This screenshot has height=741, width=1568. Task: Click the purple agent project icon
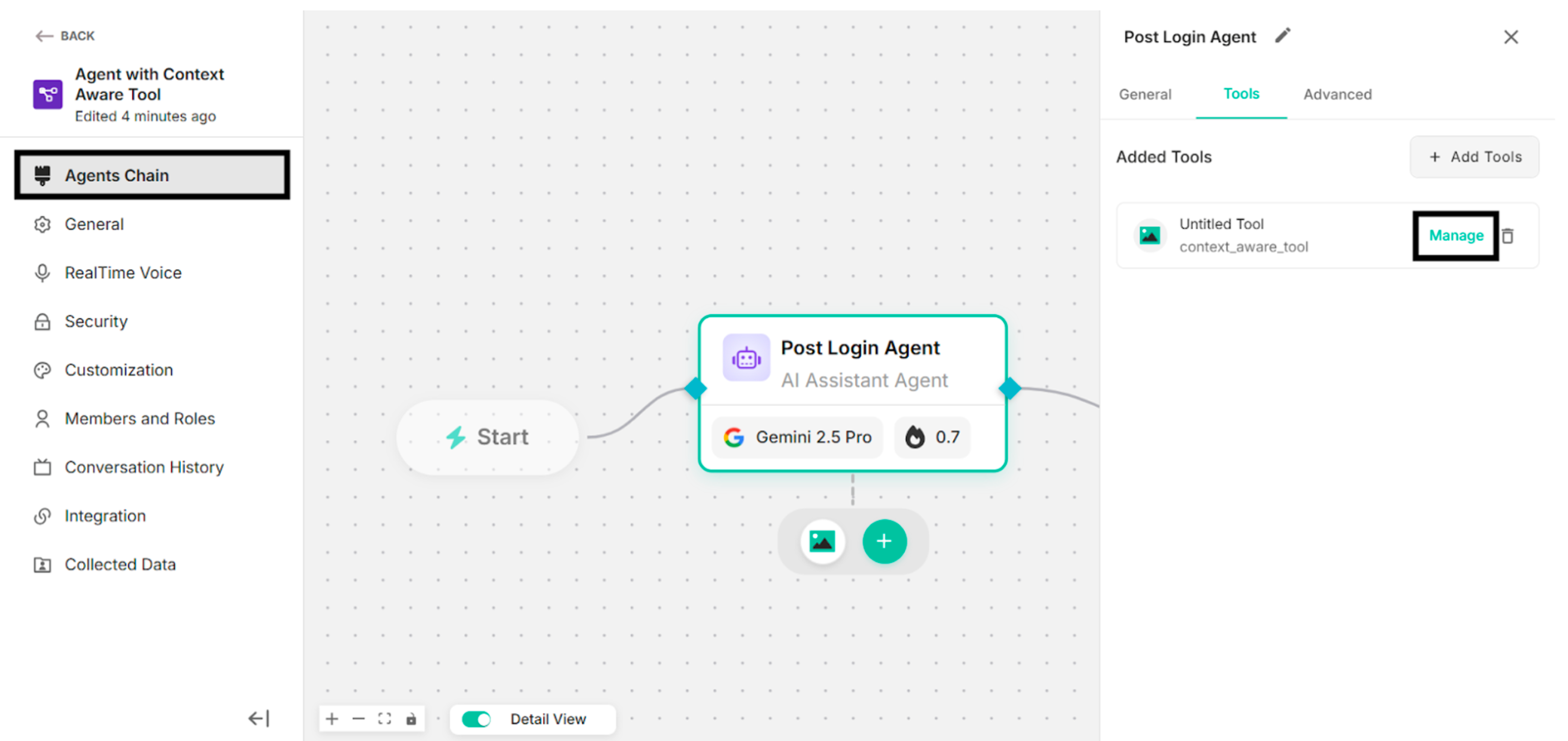48,94
